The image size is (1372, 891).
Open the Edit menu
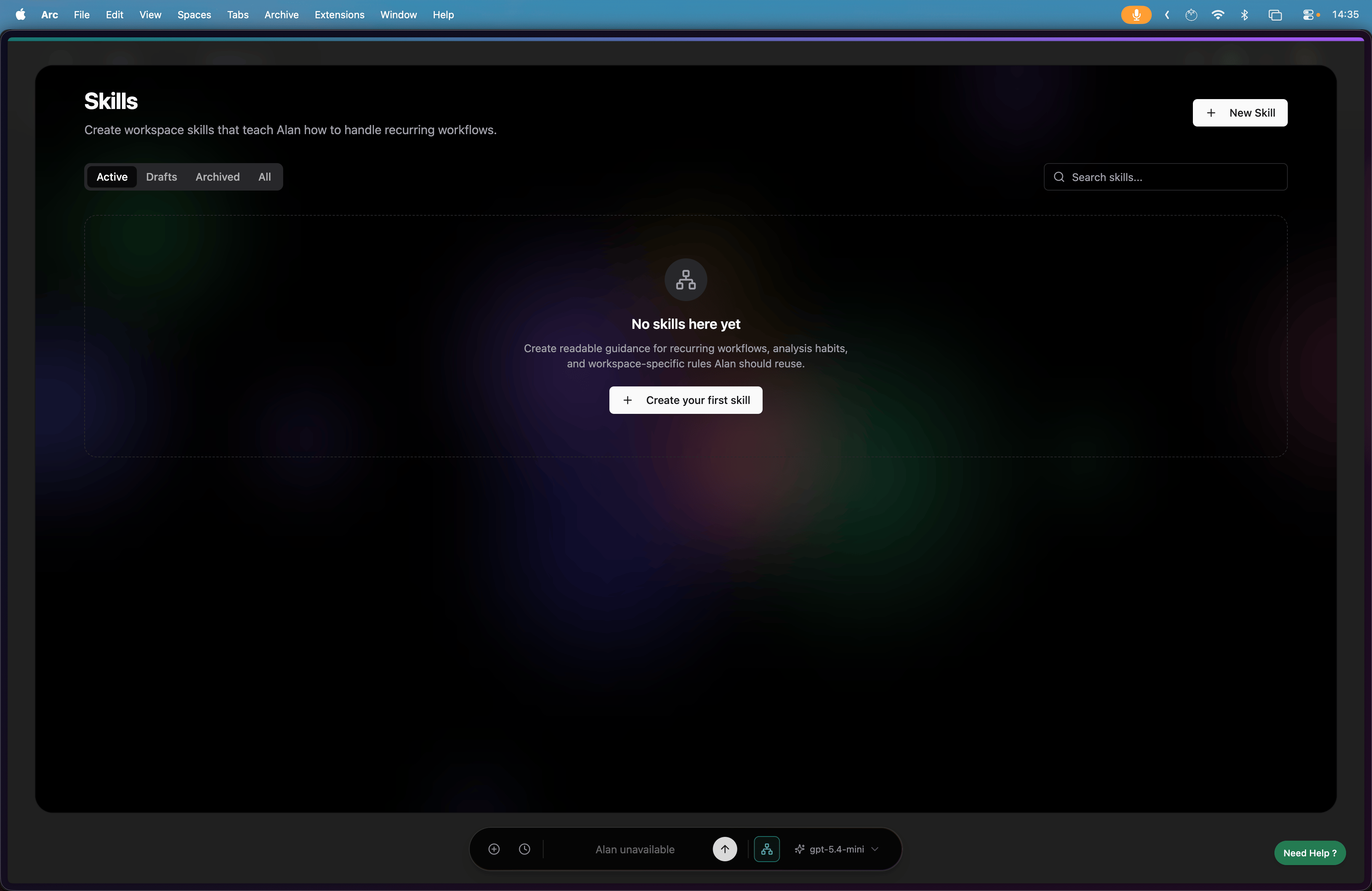[x=115, y=14]
